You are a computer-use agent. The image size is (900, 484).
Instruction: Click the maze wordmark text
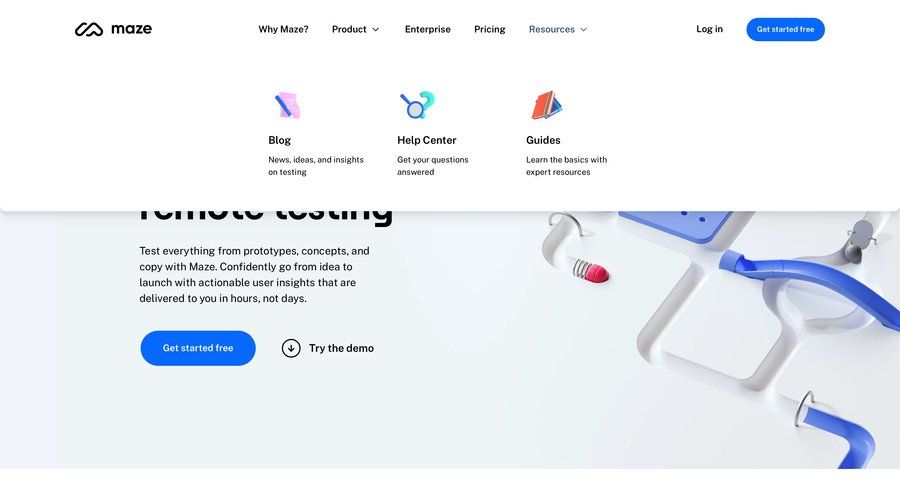[131, 29]
